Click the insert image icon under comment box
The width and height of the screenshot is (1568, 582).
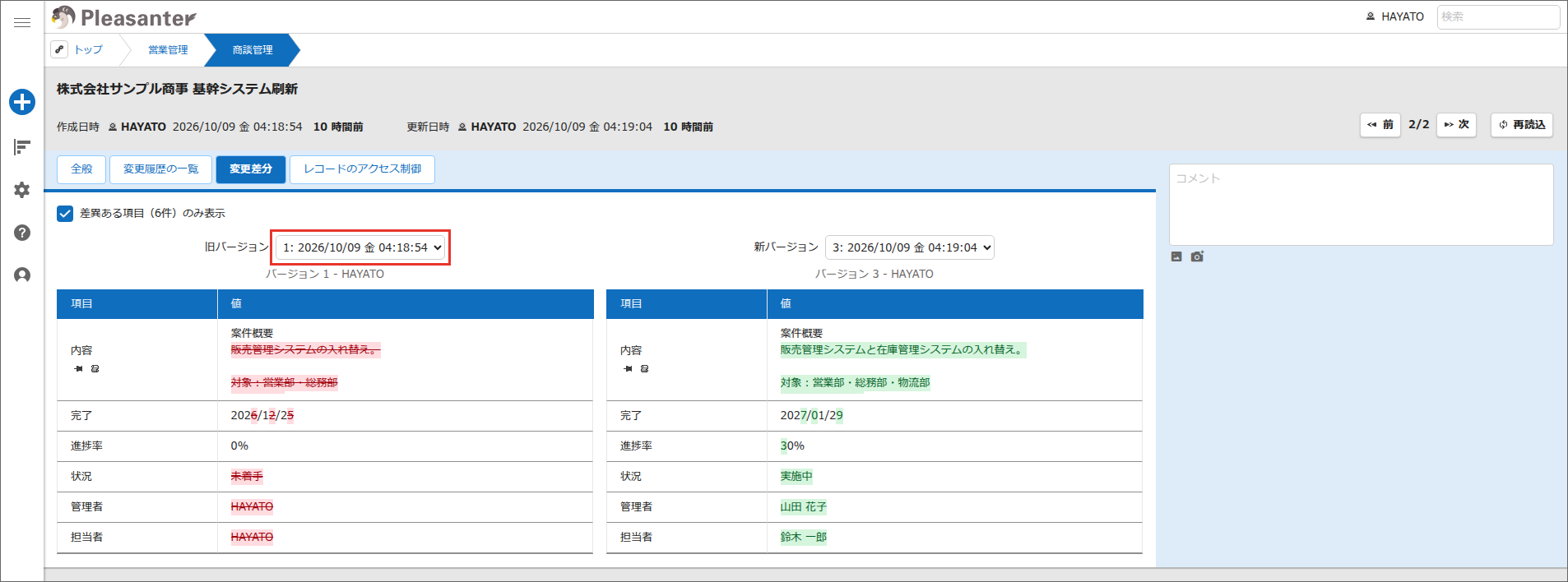pyautogui.click(x=1176, y=256)
